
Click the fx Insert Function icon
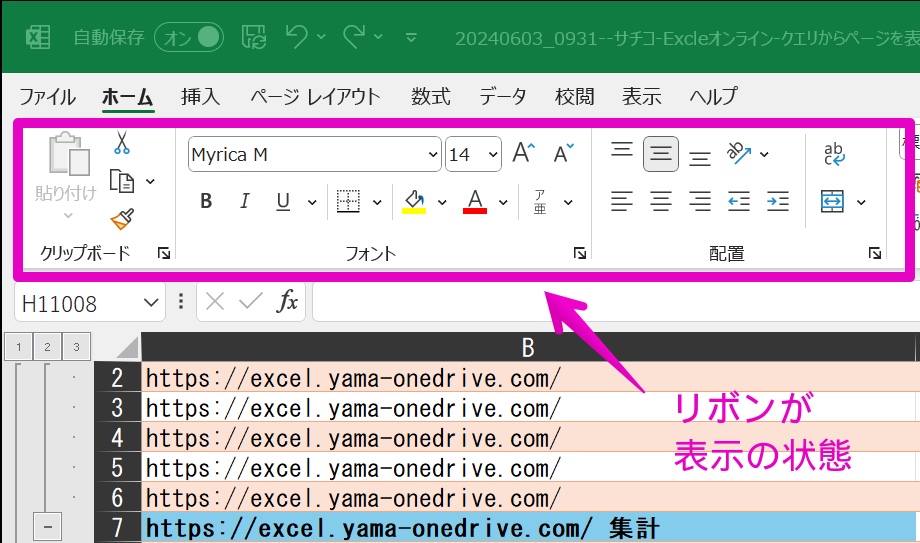click(287, 302)
